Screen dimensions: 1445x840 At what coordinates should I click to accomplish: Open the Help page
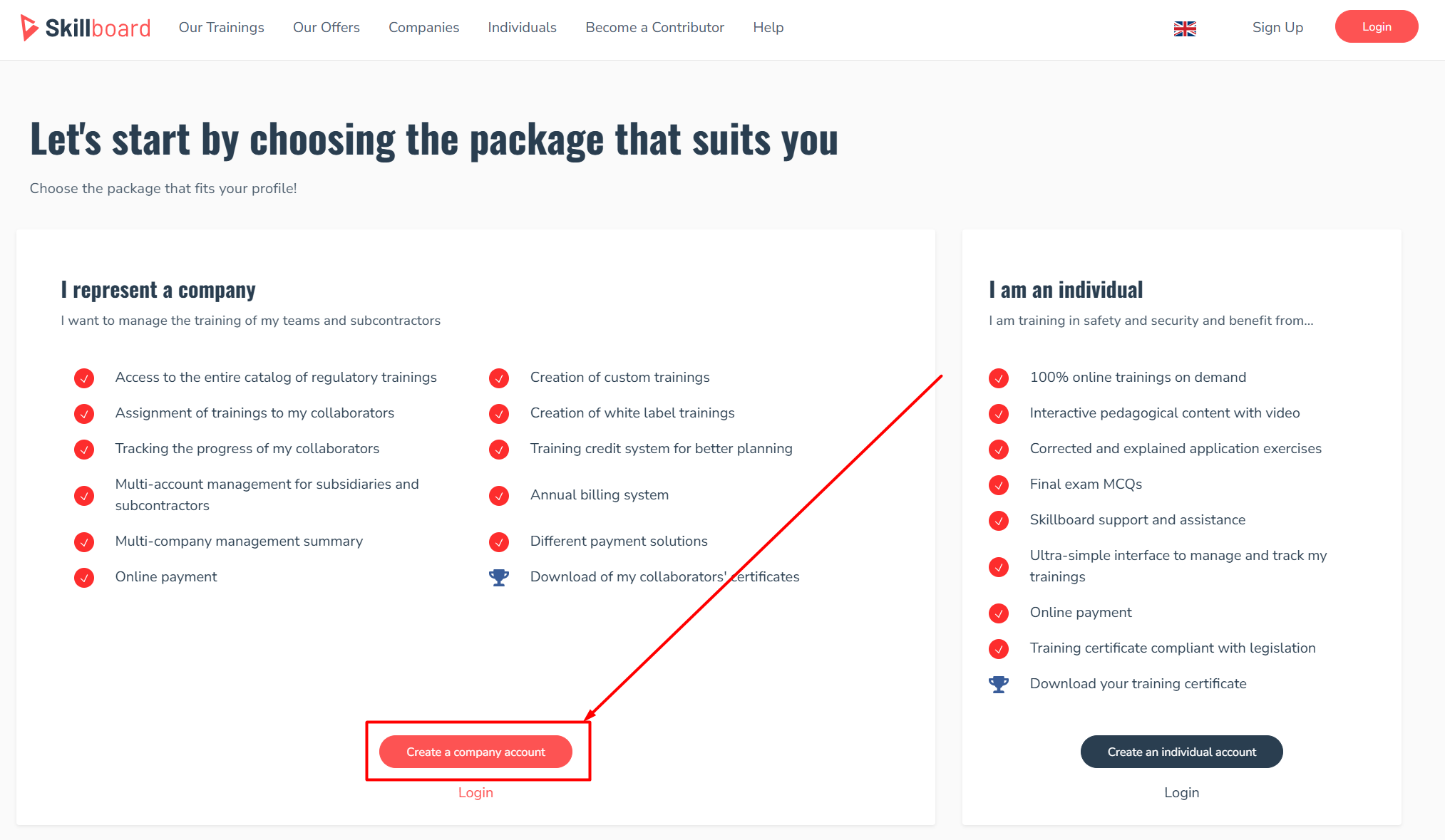point(768,27)
